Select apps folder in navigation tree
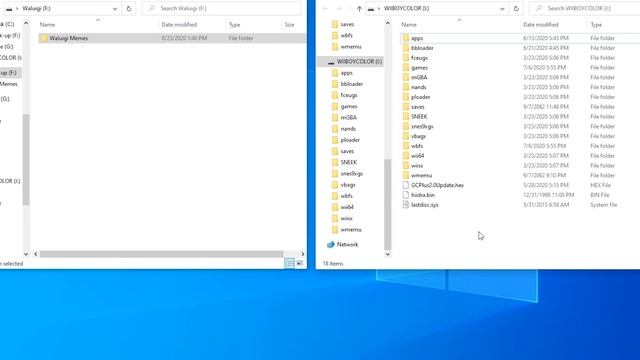The height and width of the screenshot is (360, 640). 347,73
